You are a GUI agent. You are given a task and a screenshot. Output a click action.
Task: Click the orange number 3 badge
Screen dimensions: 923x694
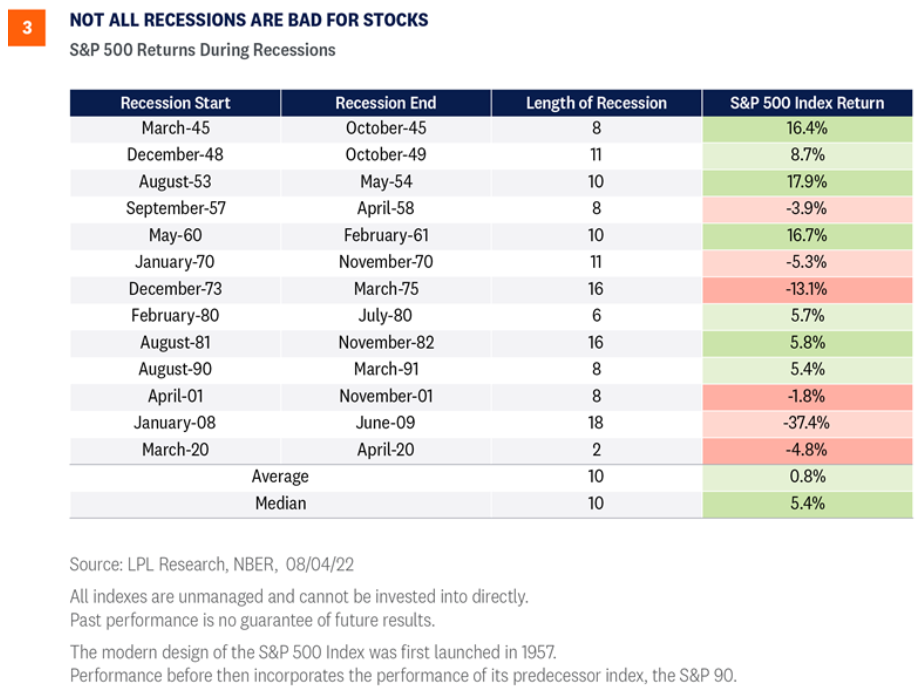27,29
